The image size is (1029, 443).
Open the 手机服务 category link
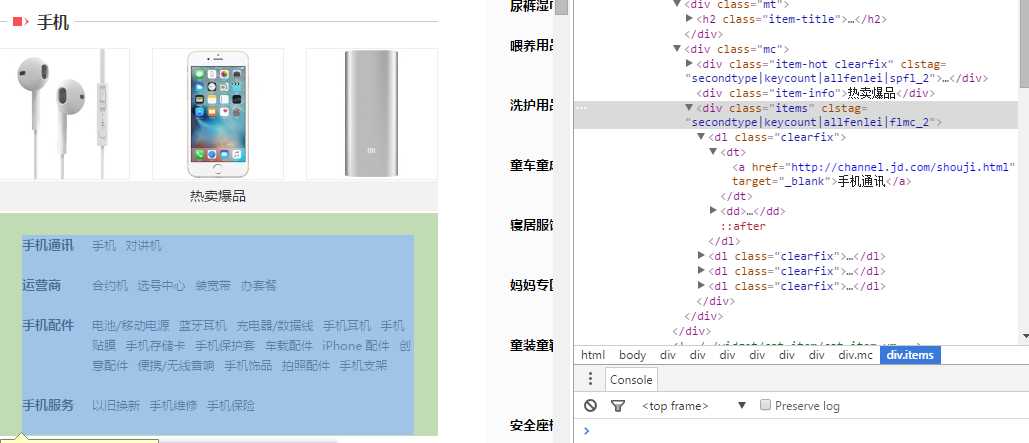48,405
